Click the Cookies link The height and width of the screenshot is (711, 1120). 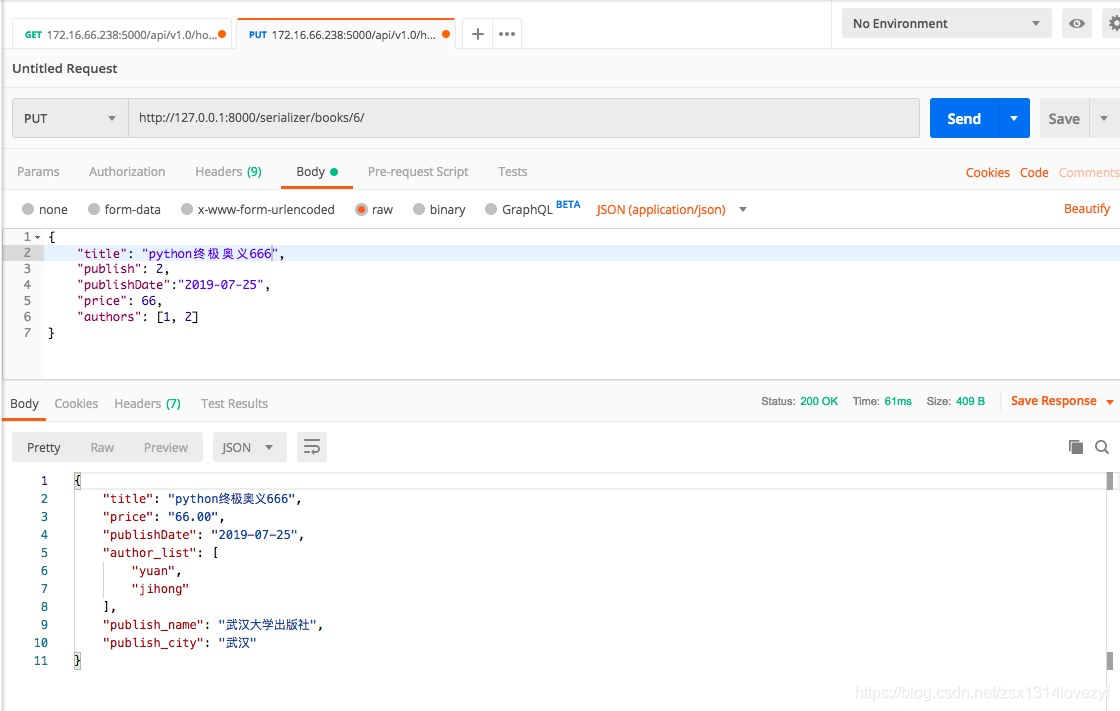pyautogui.click(x=988, y=172)
